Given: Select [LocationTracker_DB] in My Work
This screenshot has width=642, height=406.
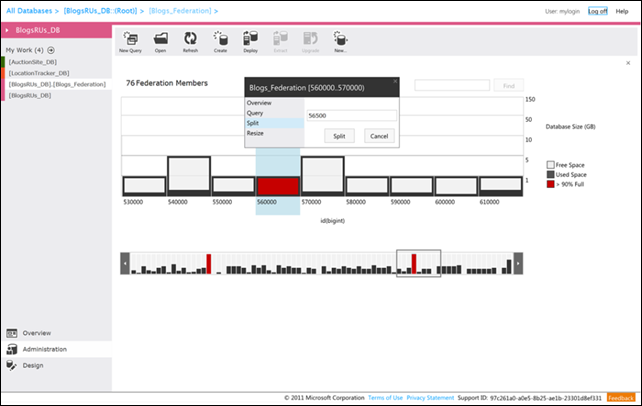Looking at the screenshot, I should [x=39, y=73].
